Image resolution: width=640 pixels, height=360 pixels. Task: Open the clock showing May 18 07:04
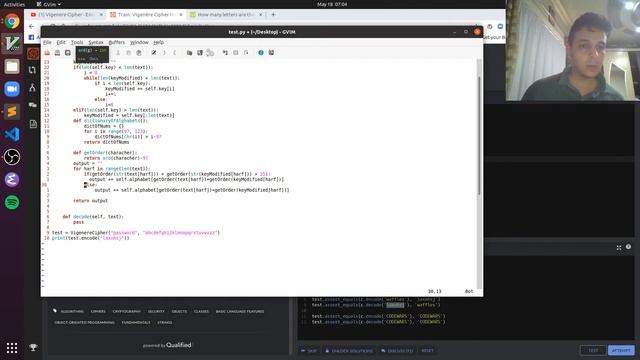point(332,4)
